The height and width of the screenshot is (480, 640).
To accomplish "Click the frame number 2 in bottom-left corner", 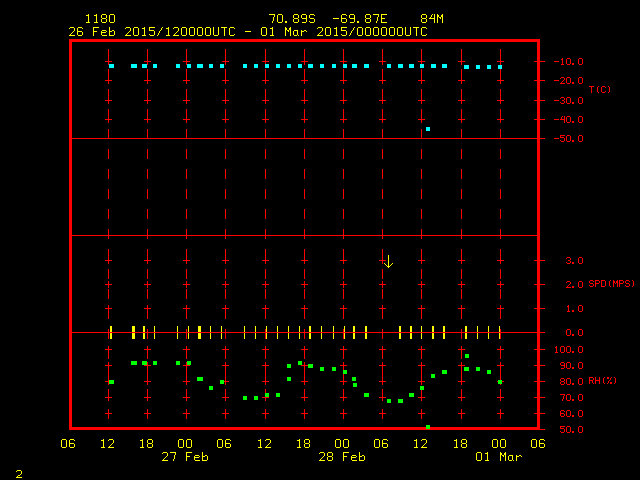I will pyautogui.click(x=18, y=472).
